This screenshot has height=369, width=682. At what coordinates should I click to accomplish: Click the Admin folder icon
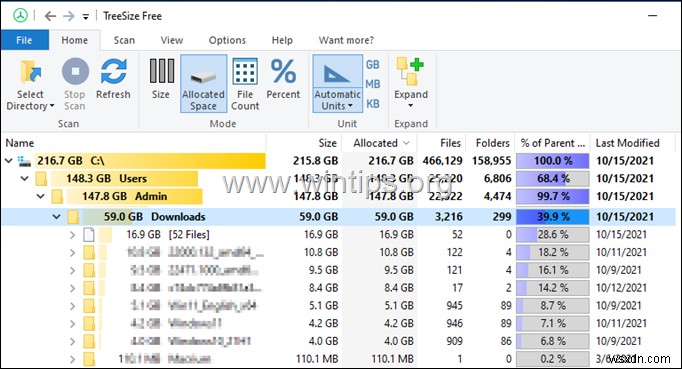(57, 196)
